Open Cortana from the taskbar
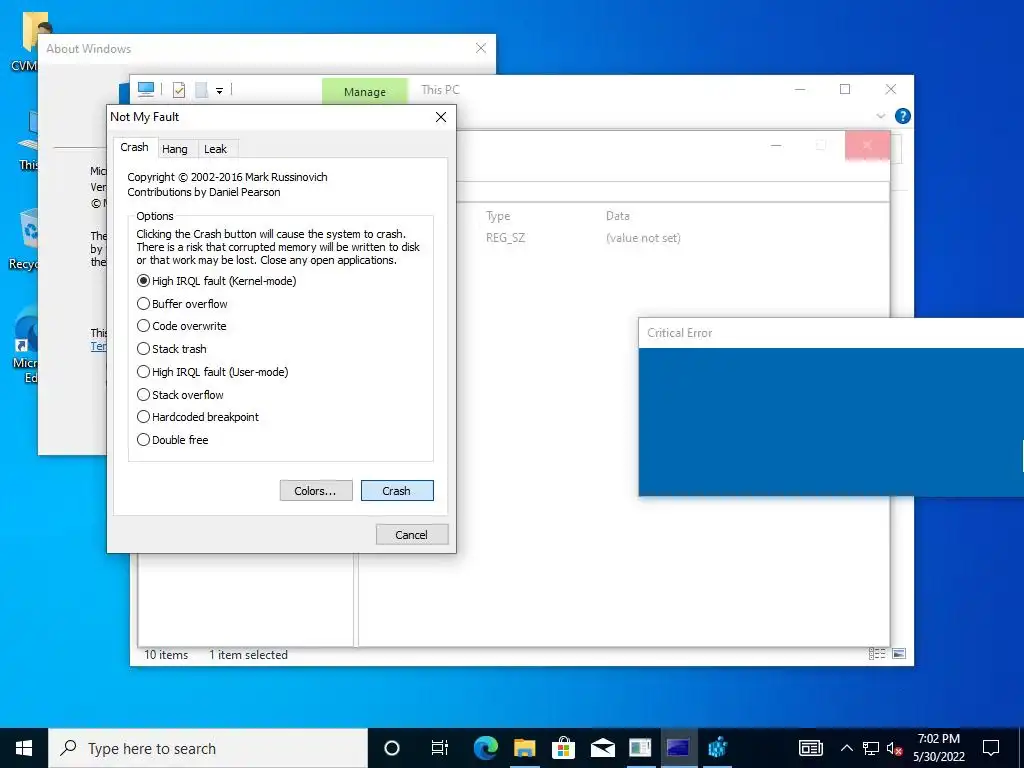The width and height of the screenshot is (1024, 768). 391,748
